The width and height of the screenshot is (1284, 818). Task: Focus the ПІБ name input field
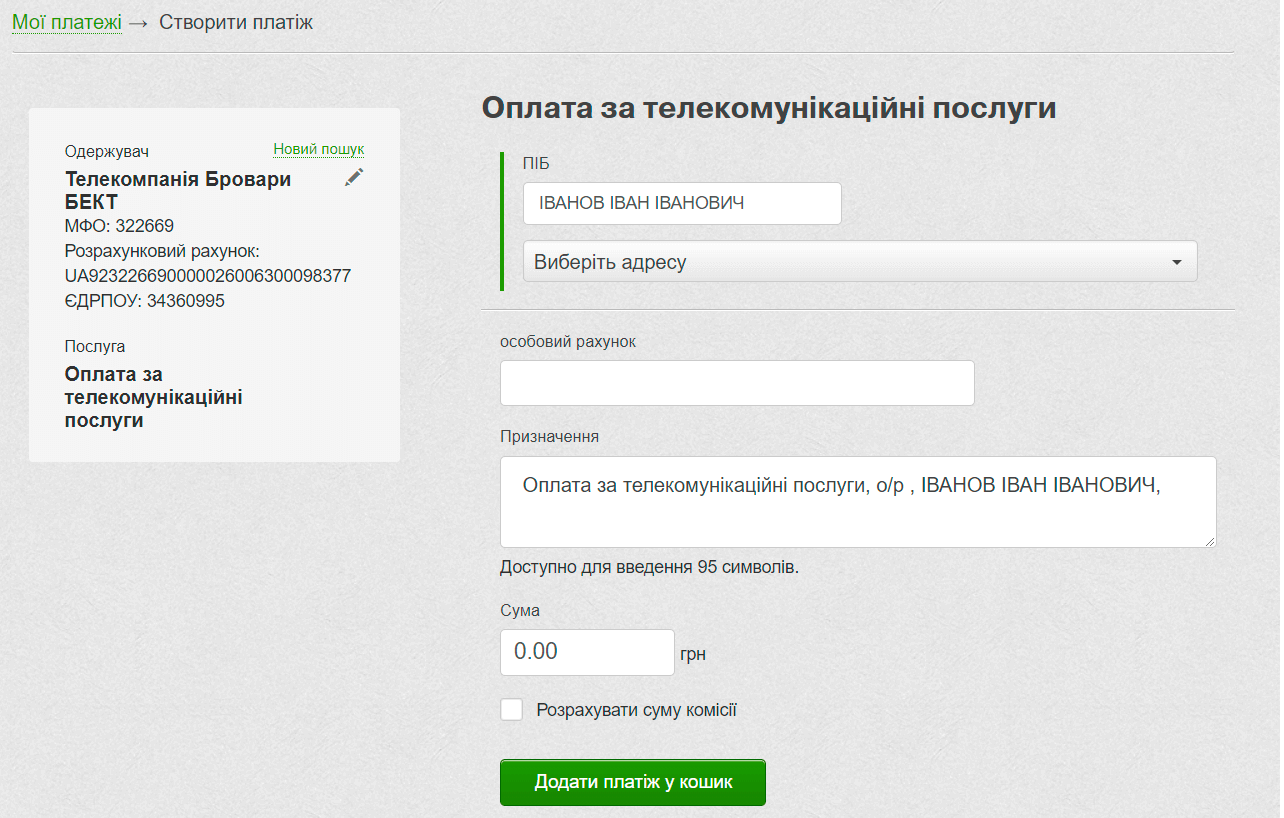[x=682, y=203]
